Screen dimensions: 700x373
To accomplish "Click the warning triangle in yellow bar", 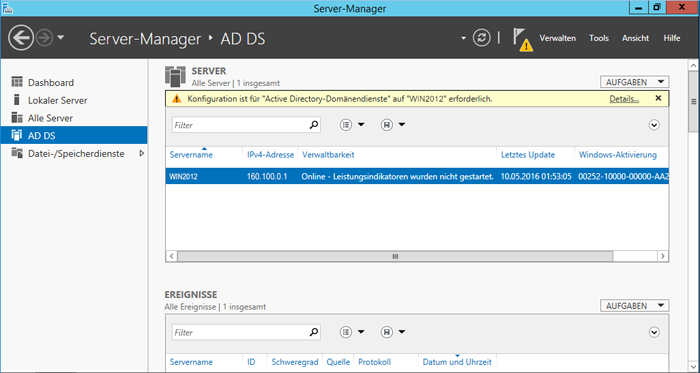I will point(177,99).
